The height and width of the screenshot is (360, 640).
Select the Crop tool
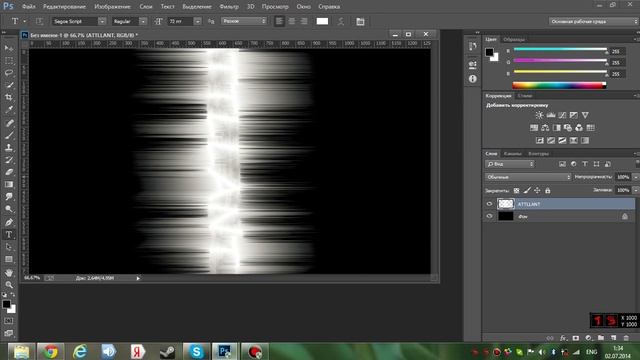[9, 97]
